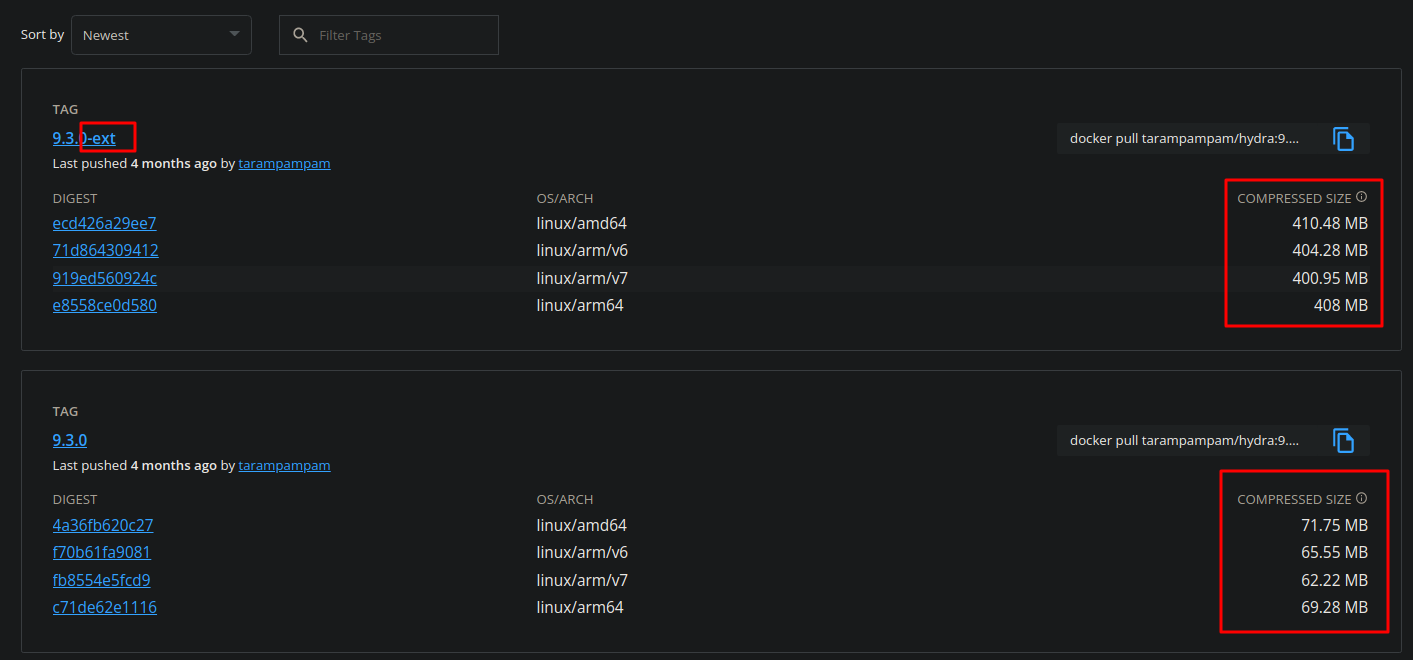Screen dimensions: 1413x660
Task: Visit the tarampampam profile under 9.3.0-ext
Action: click(284, 163)
